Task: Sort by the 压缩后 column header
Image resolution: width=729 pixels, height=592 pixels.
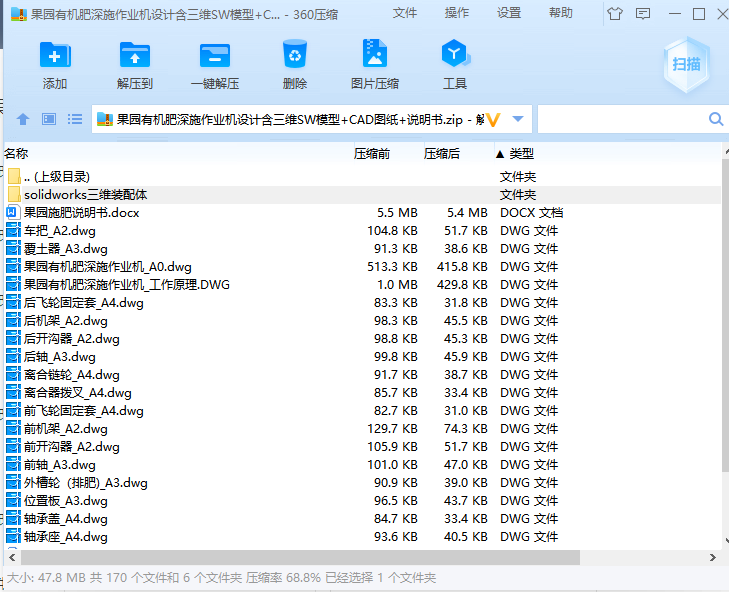Action: pyautogui.click(x=442, y=153)
